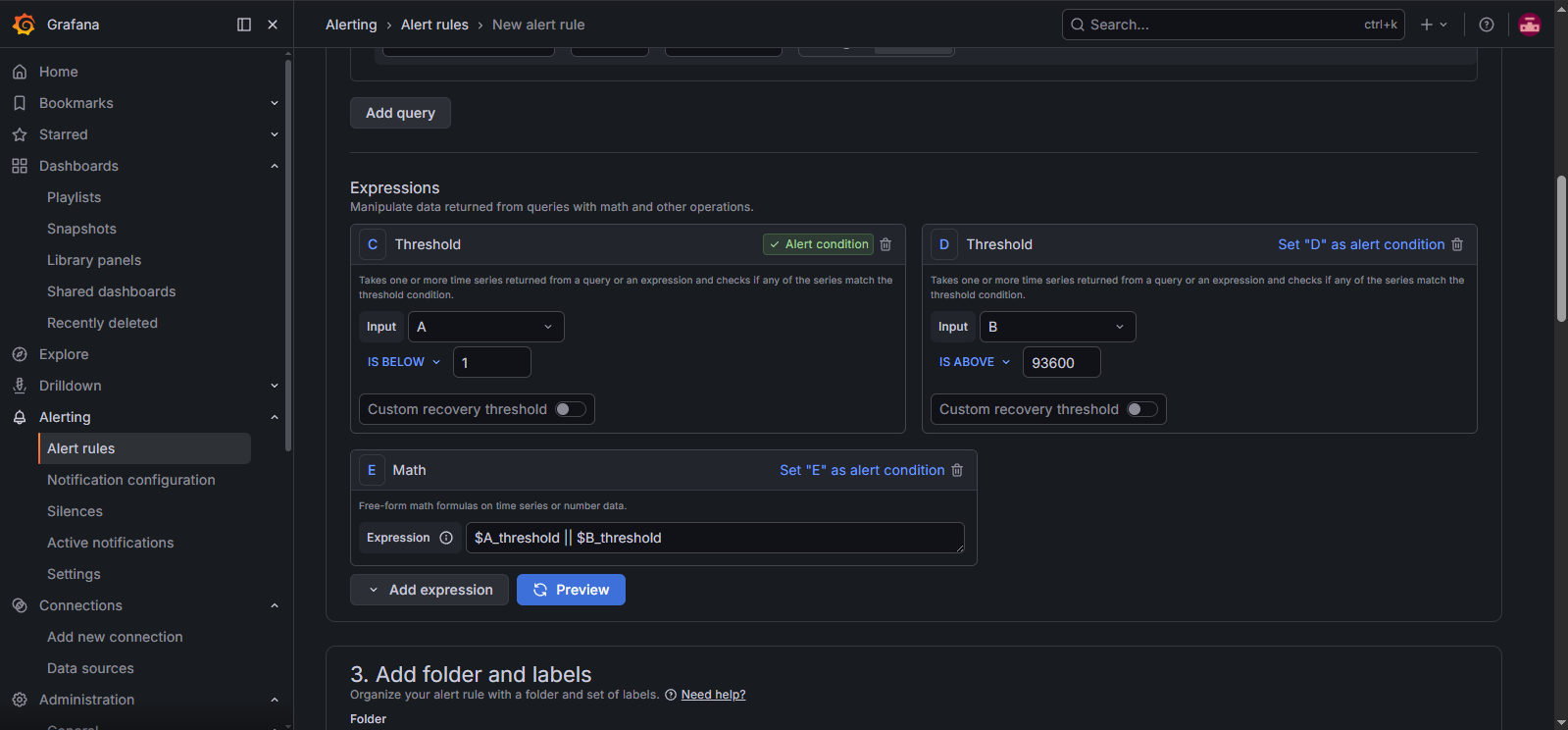
Task: Select Alert rules menu item
Action: pos(145,448)
